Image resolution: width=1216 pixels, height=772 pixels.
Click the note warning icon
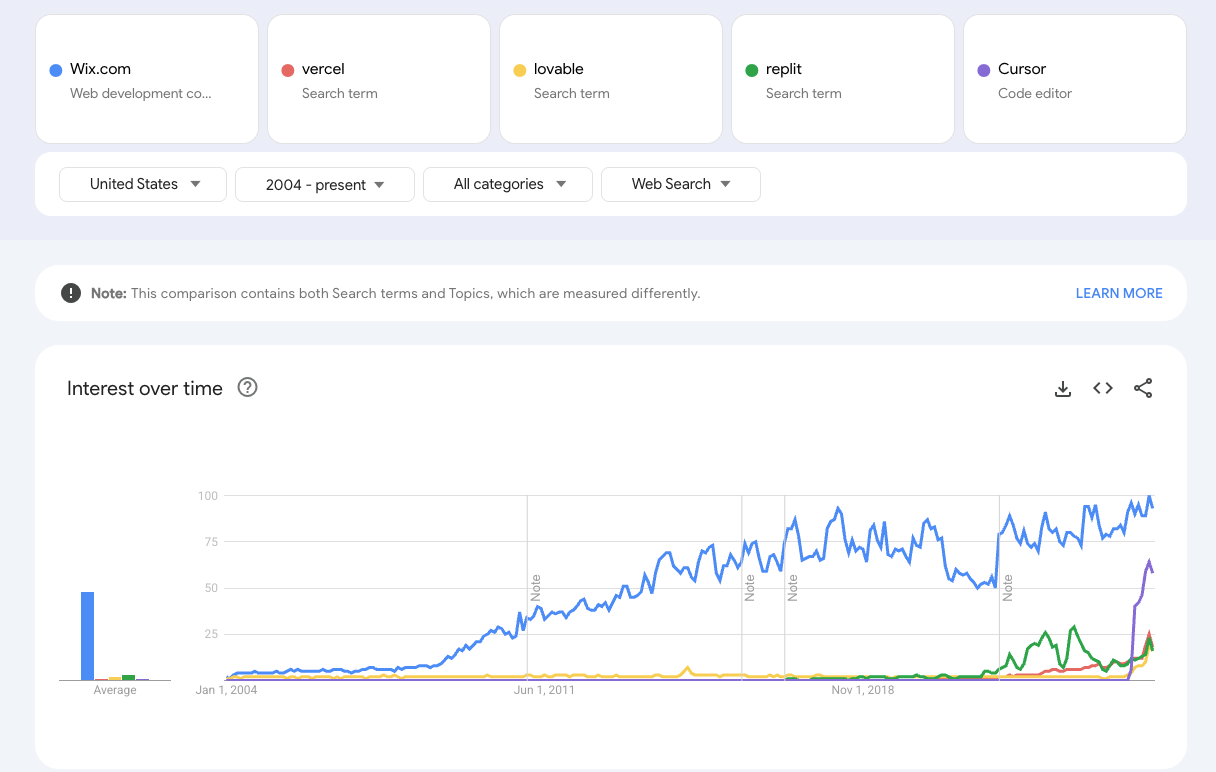click(x=70, y=293)
